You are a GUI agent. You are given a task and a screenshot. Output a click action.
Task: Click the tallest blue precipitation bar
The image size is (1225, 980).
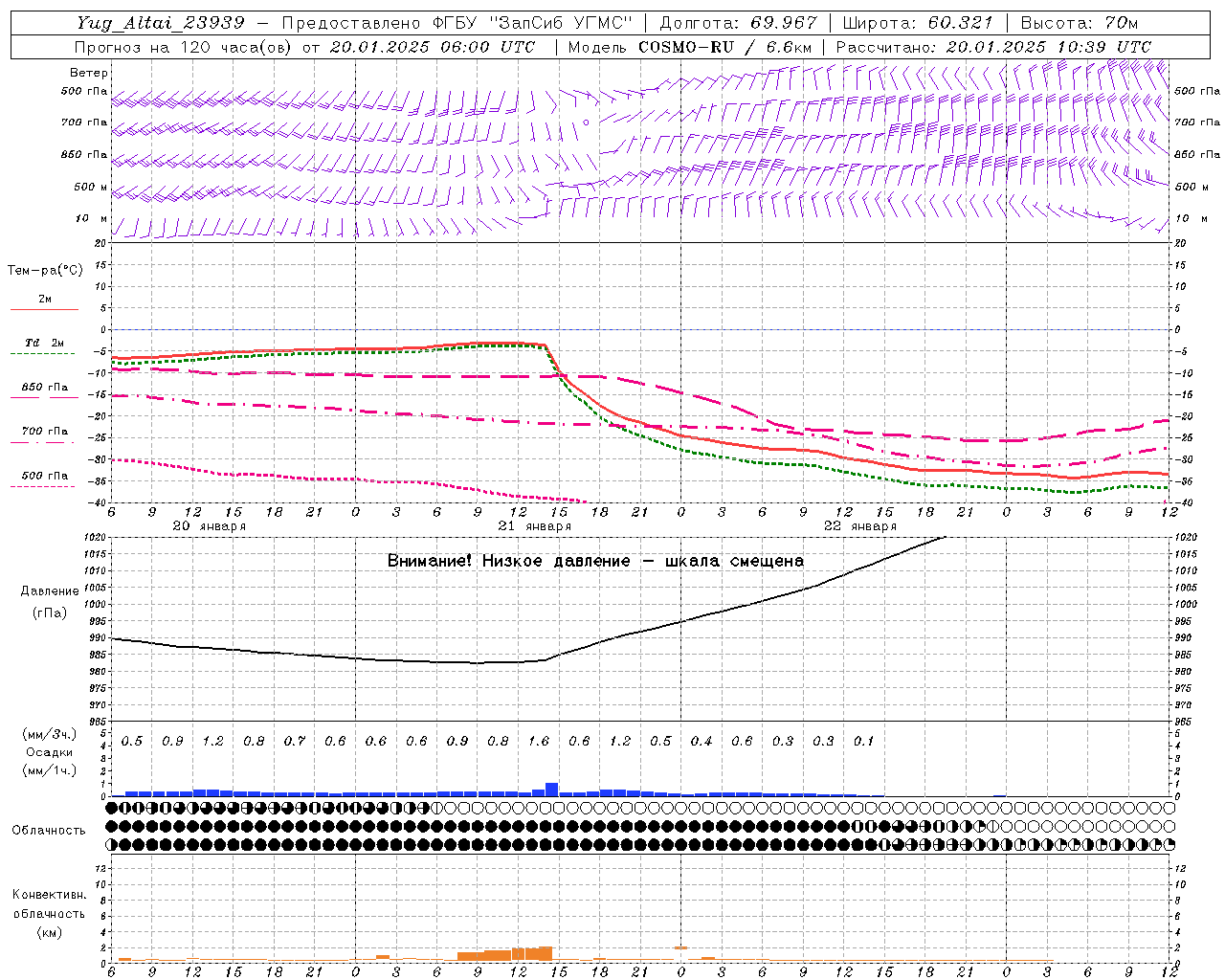click(551, 790)
